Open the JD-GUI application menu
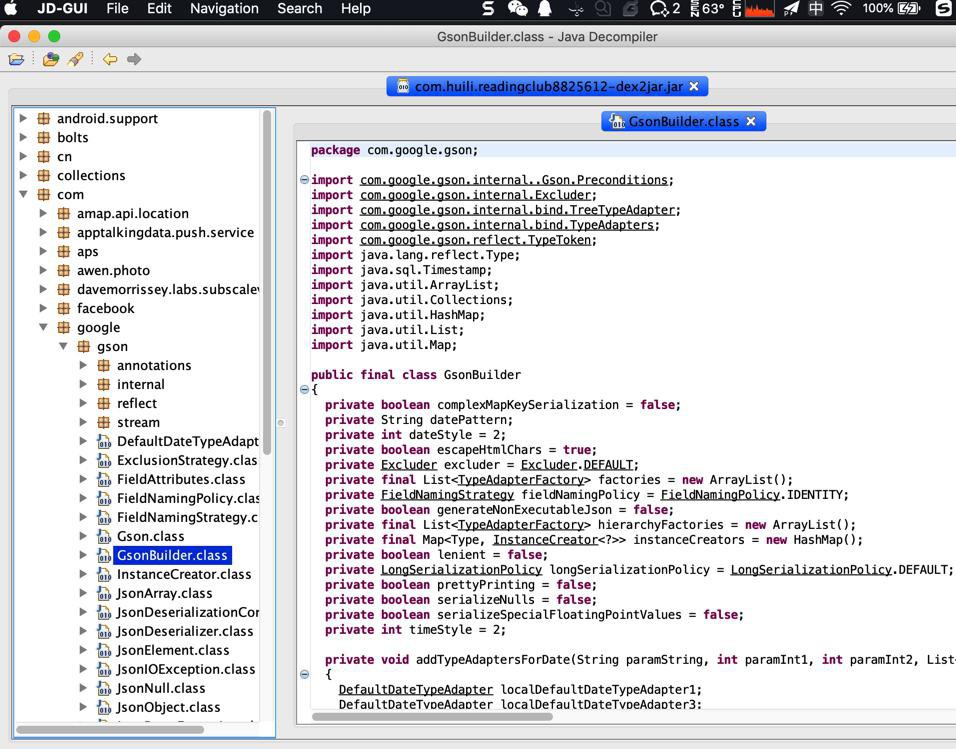The width and height of the screenshot is (956, 749). [x=62, y=9]
